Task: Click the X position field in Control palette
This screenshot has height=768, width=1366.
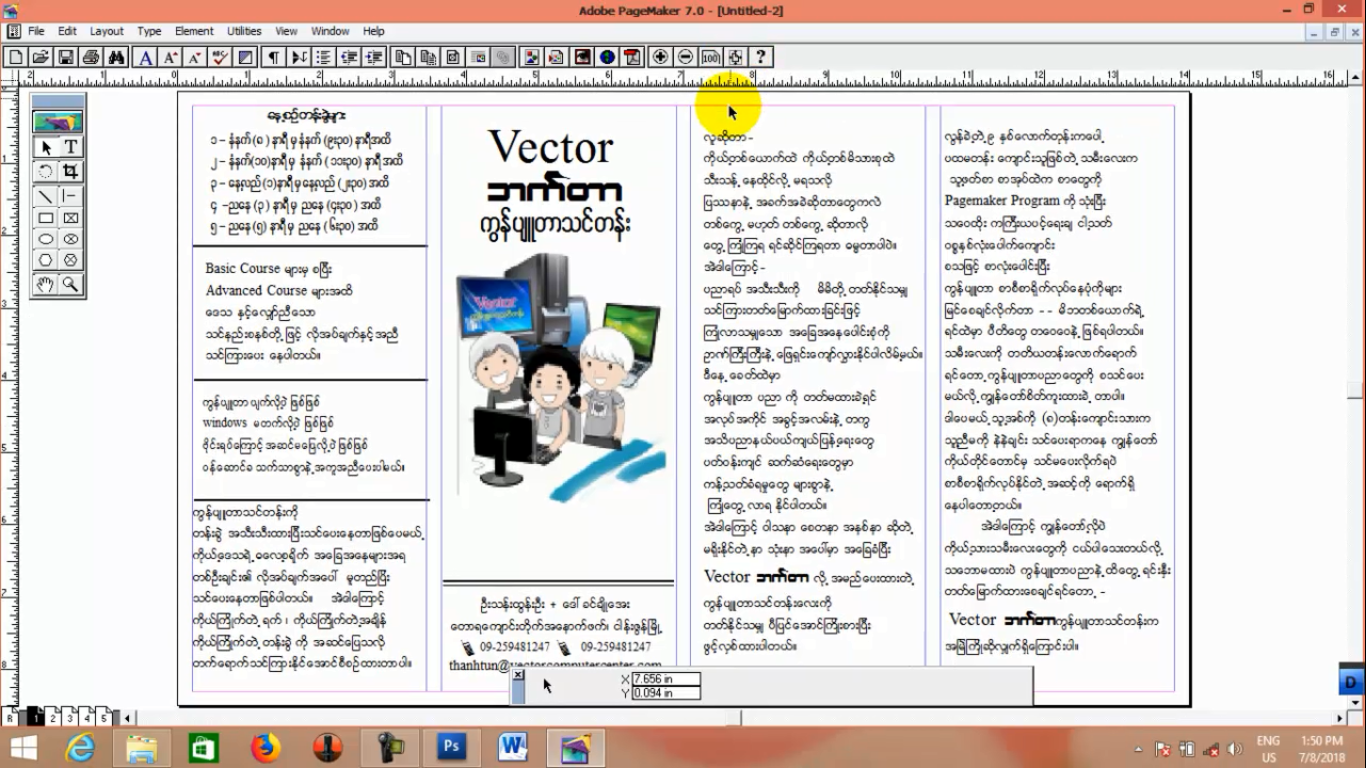Action: tap(666, 679)
